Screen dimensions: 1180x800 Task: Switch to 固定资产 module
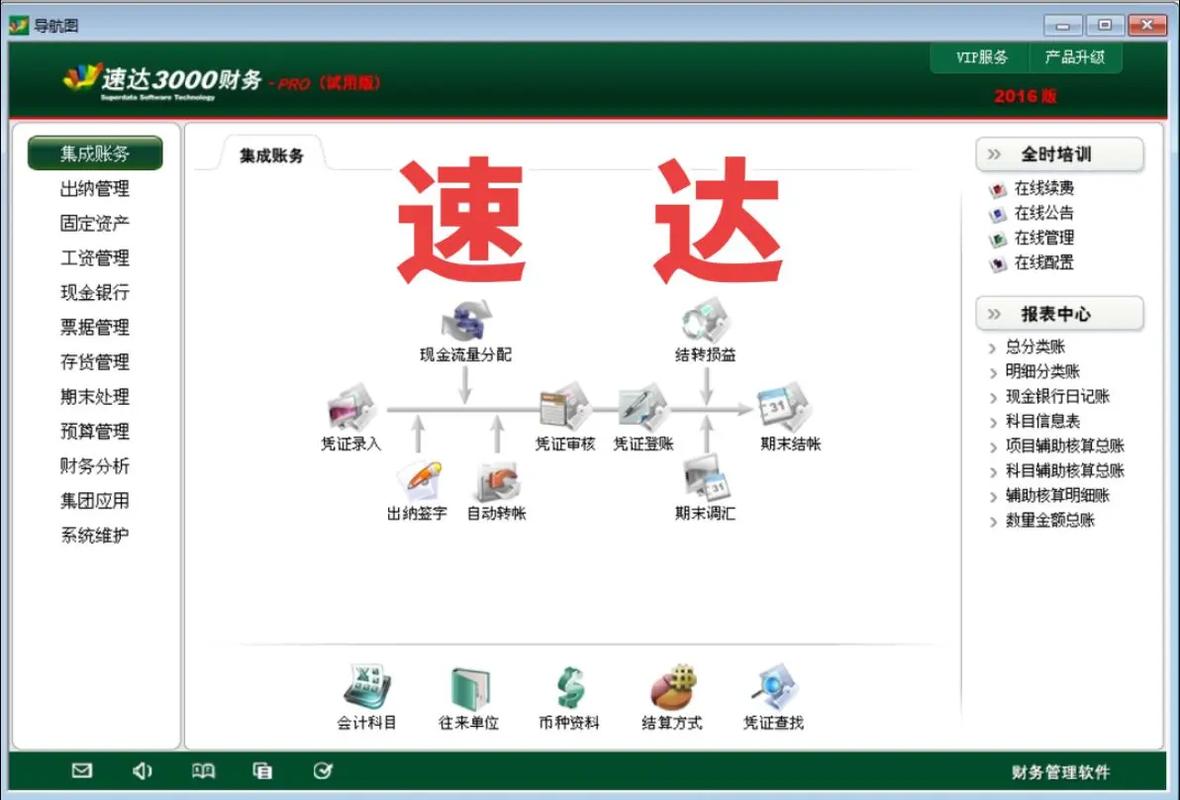click(95, 224)
